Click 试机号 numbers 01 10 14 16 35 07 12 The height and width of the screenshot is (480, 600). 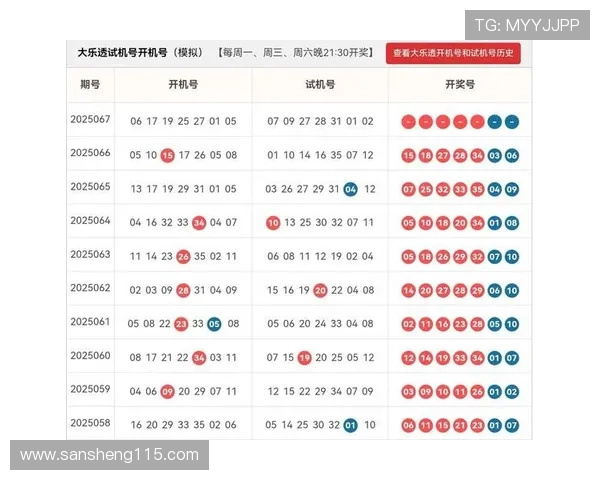(x=320, y=155)
